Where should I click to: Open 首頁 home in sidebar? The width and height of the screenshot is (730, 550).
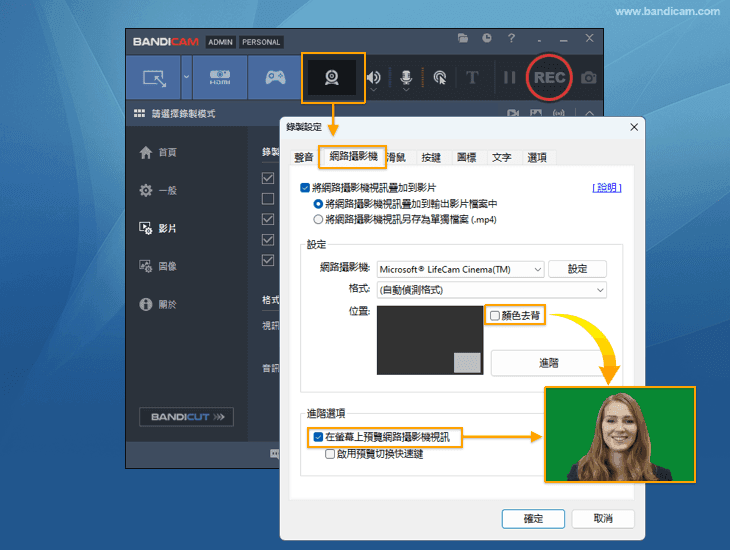(158, 152)
